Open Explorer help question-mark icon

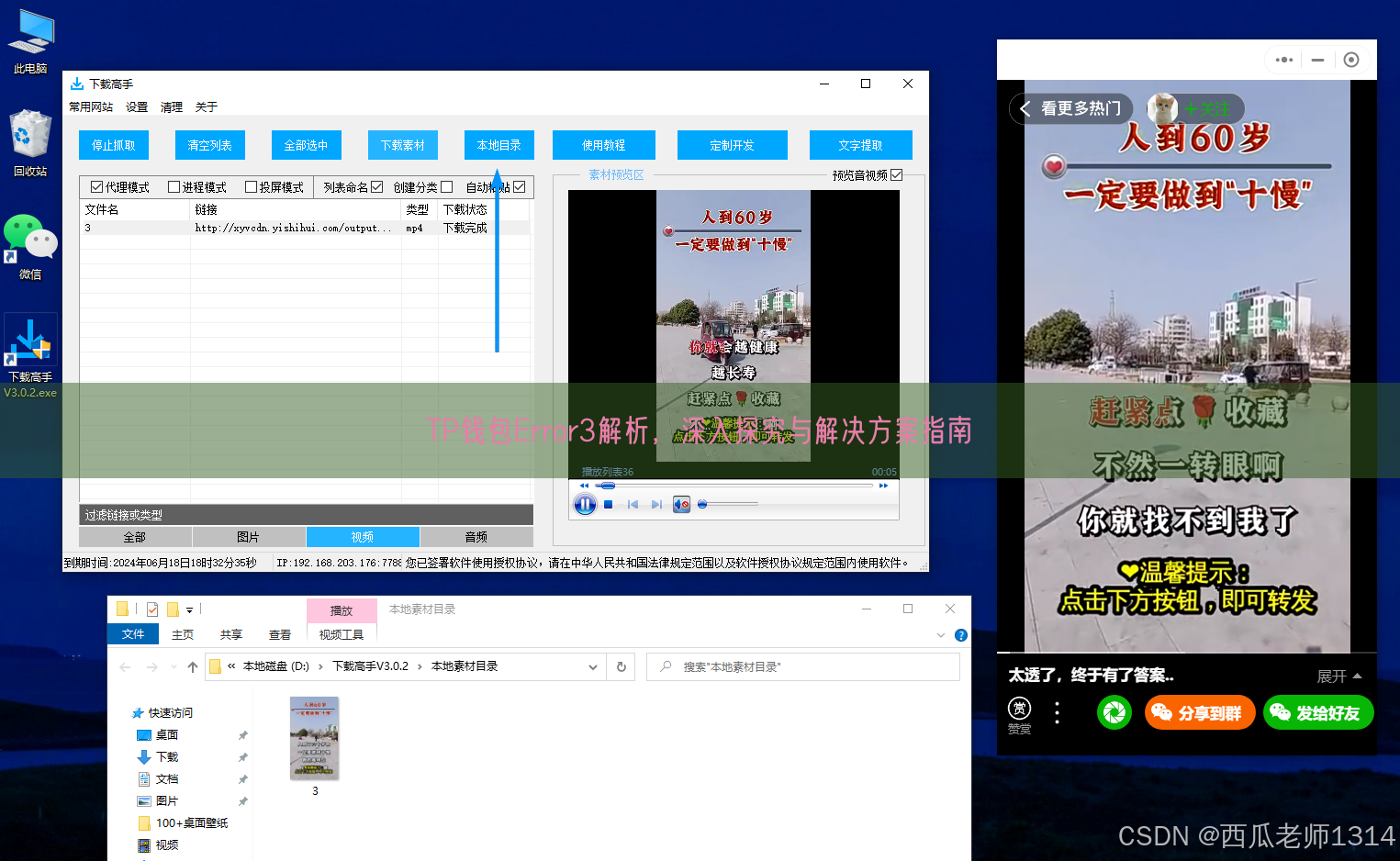tap(961, 635)
